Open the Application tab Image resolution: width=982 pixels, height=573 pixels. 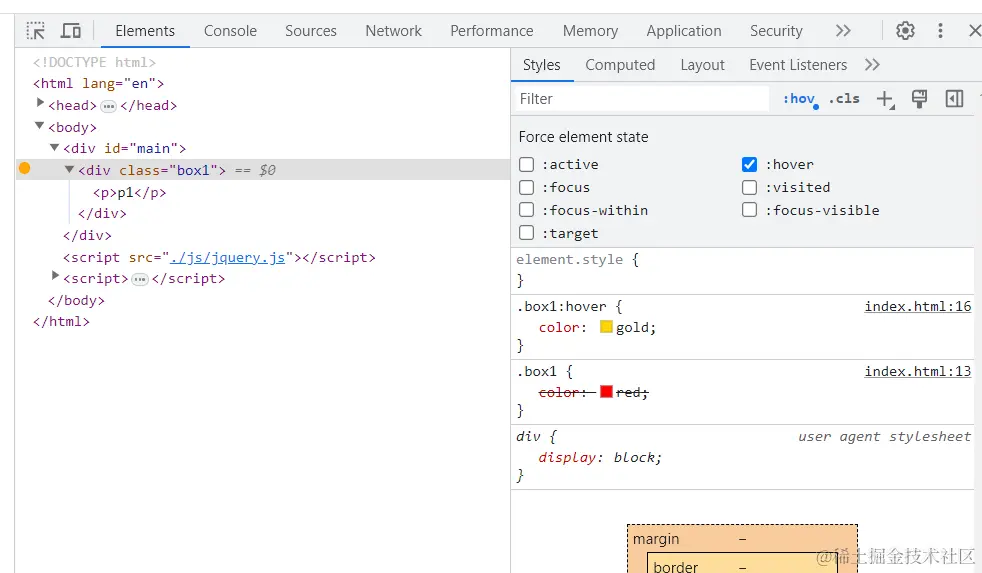(x=684, y=31)
